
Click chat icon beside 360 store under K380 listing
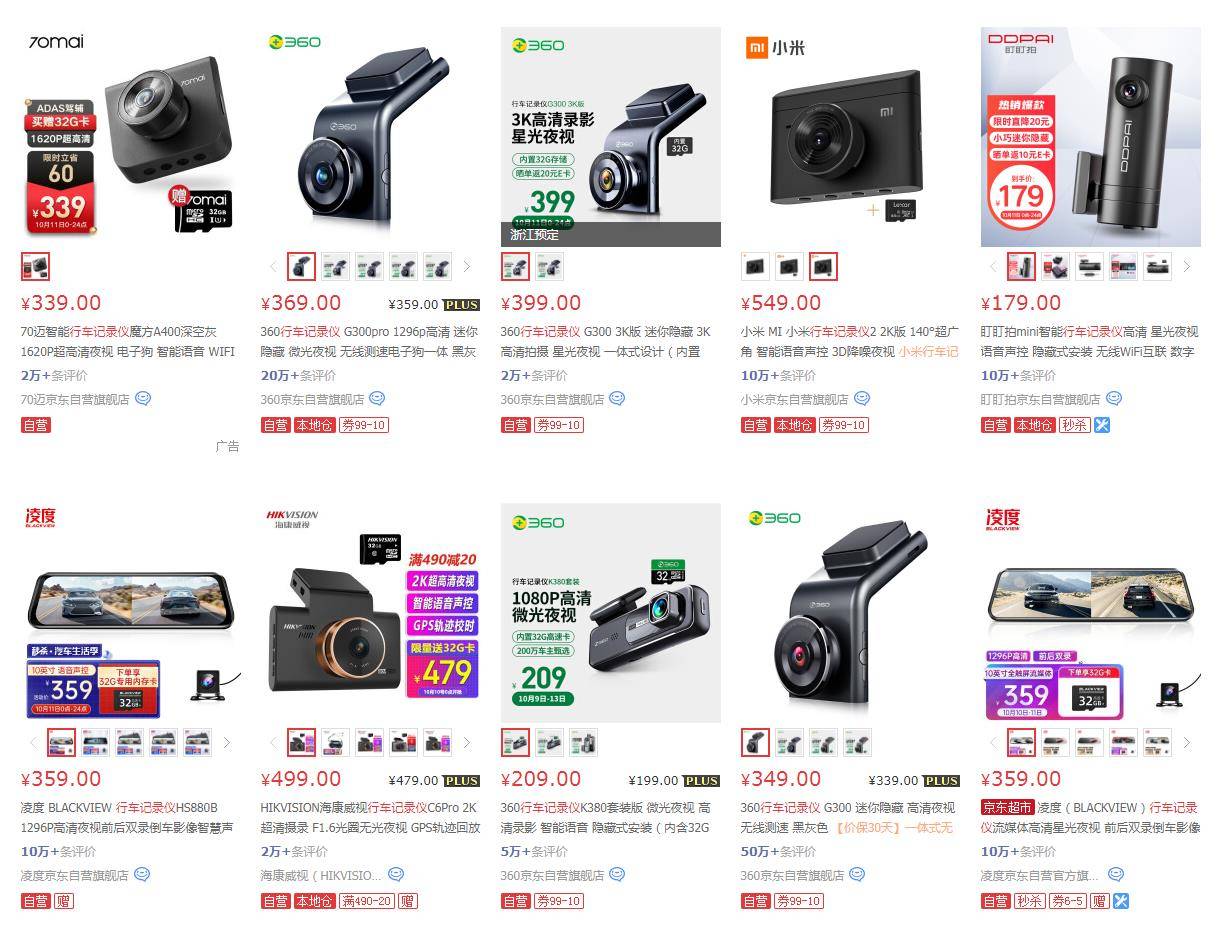617,874
